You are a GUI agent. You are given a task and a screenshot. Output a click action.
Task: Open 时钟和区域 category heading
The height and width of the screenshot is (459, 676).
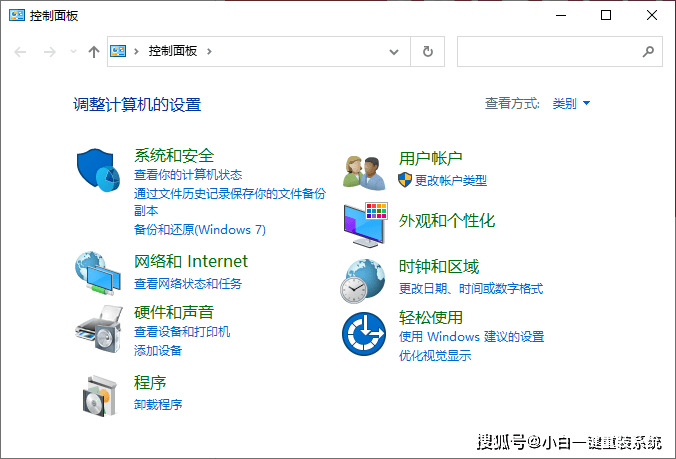[438, 267]
